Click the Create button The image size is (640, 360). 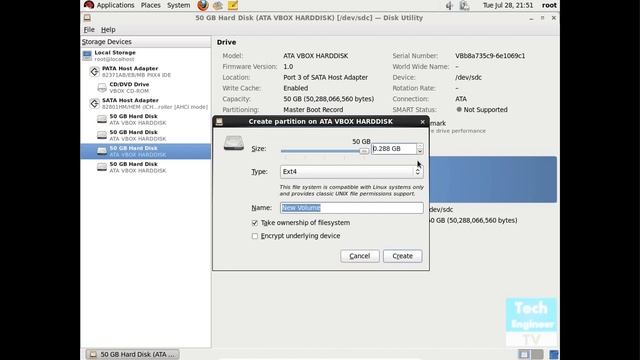coord(402,256)
